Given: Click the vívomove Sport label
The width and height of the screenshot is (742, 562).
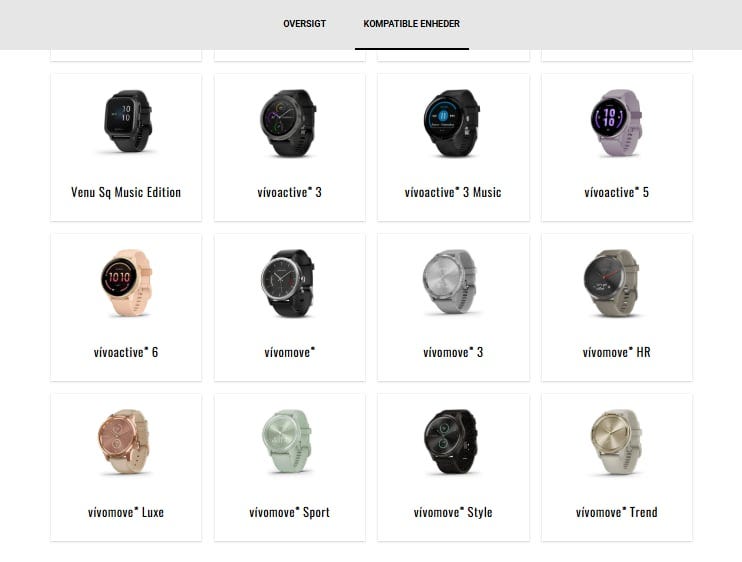Looking at the screenshot, I should click(x=290, y=512).
